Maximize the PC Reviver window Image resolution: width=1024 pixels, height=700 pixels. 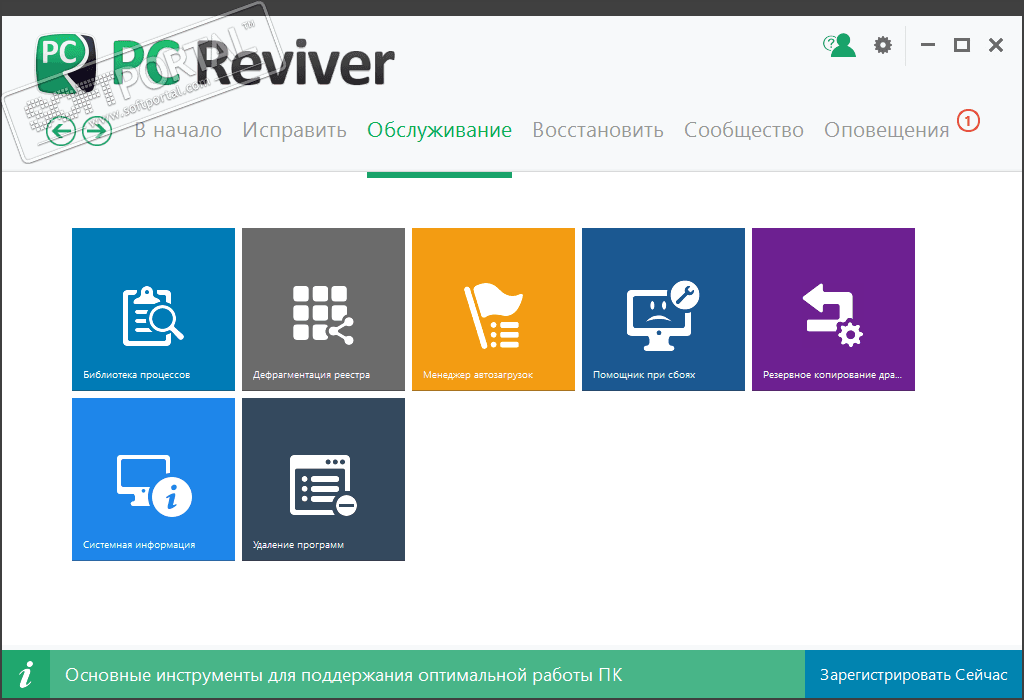pyautogui.click(x=961, y=45)
